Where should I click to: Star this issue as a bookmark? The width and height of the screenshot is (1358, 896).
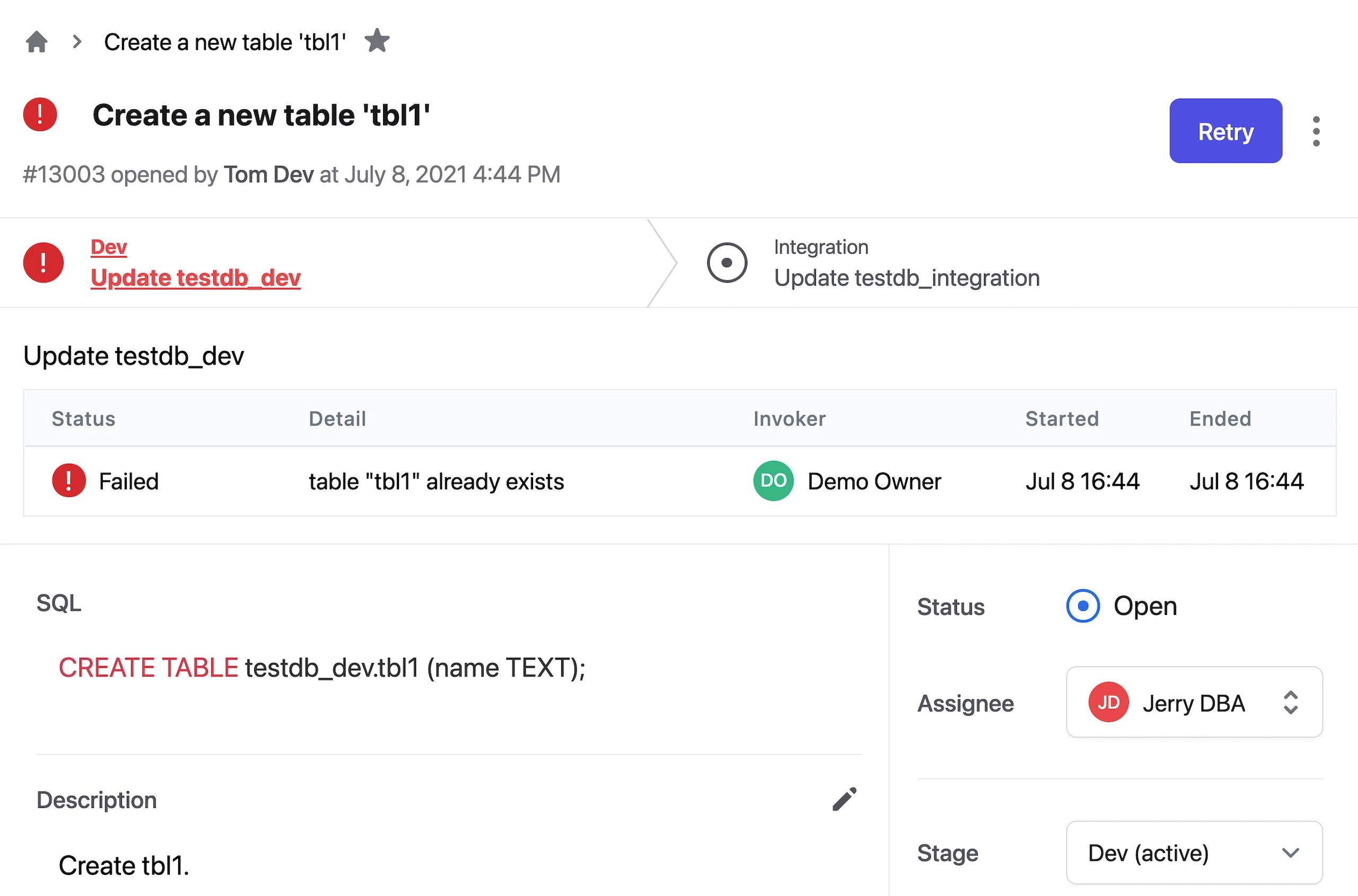[x=377, y=41]
